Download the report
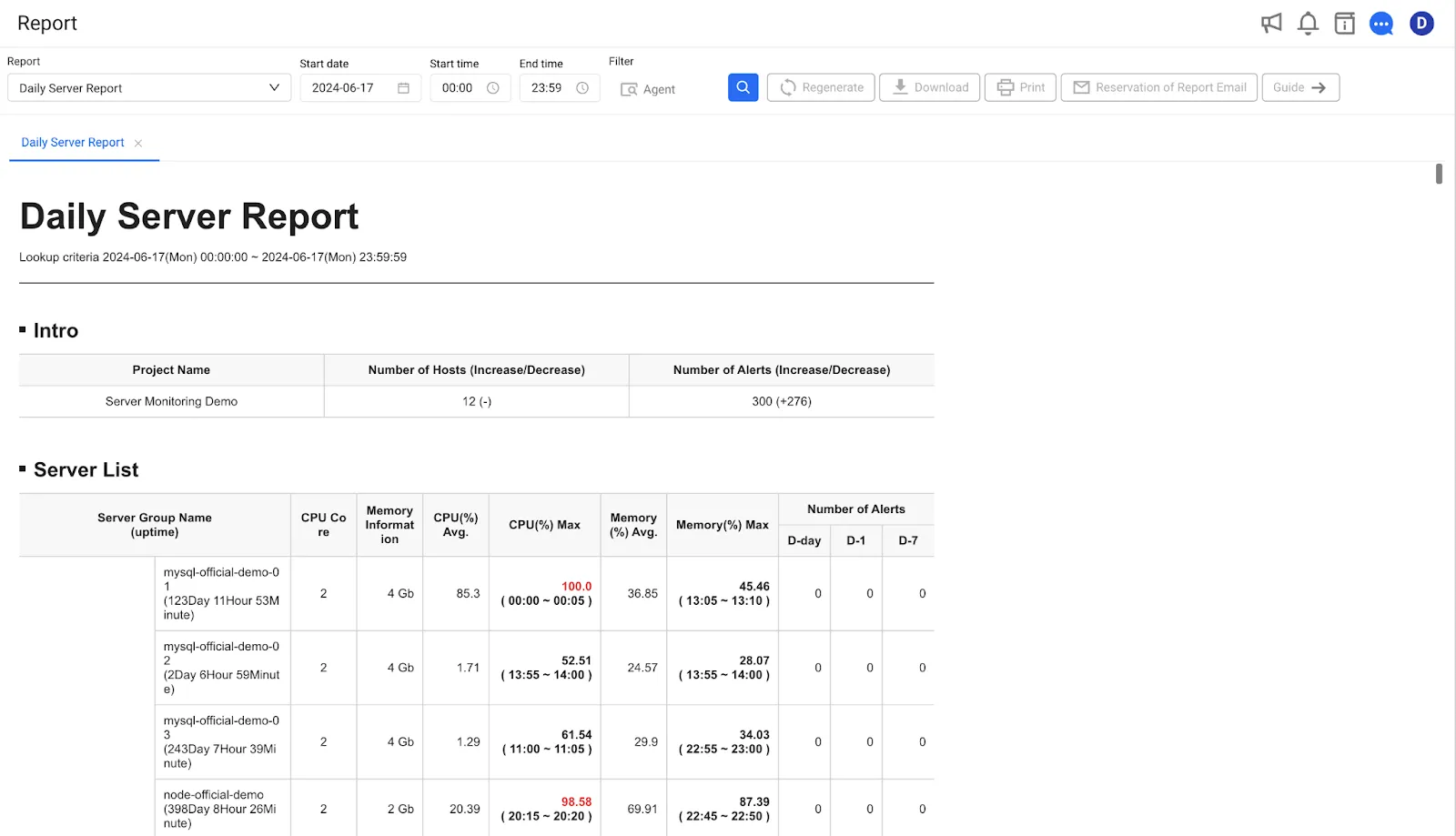The height and width of the screenshot is (836, 1456). (929, 87)
